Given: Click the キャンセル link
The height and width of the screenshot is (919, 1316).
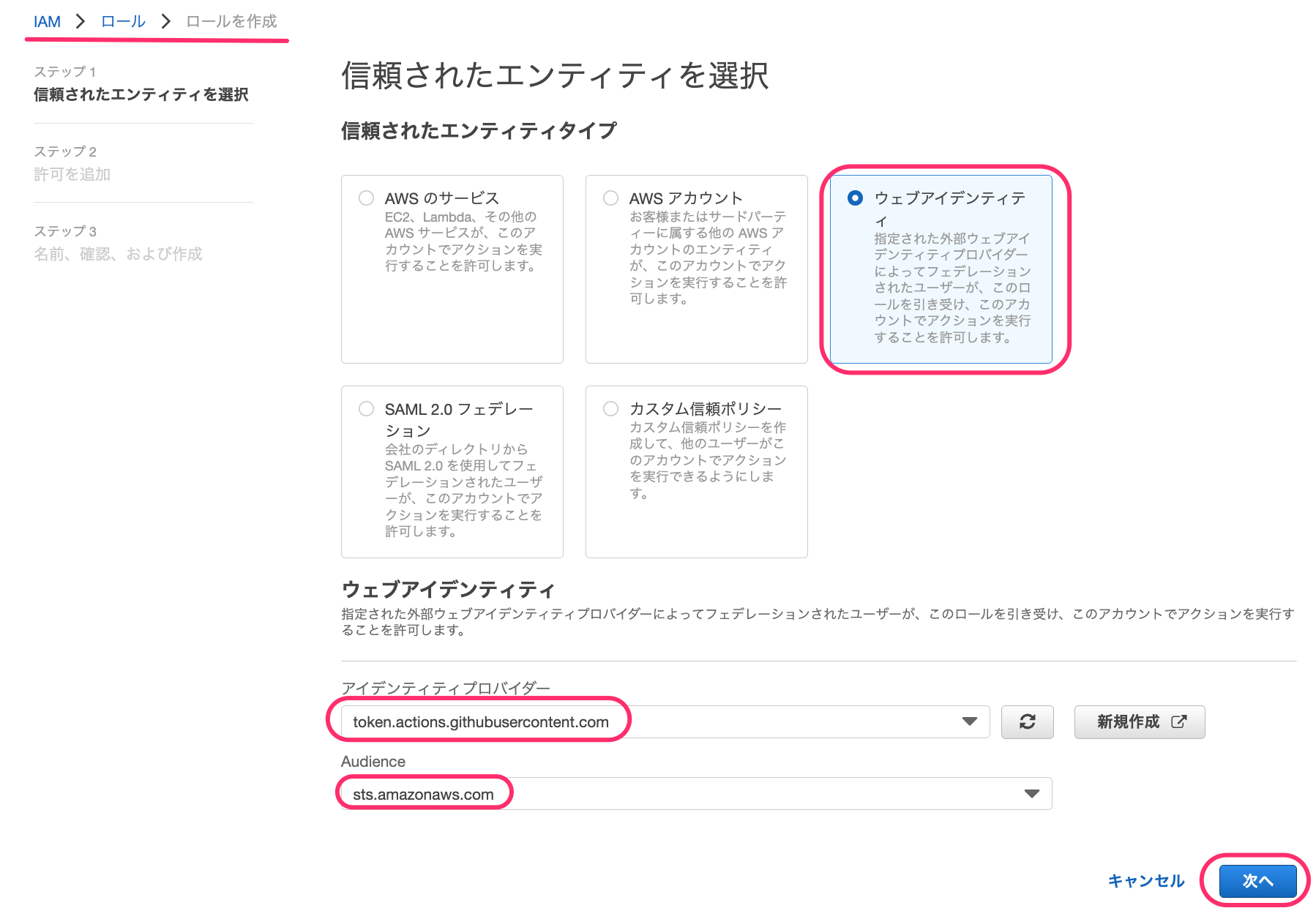Looking at the screenshot, I should click(x=1146, y=881).
